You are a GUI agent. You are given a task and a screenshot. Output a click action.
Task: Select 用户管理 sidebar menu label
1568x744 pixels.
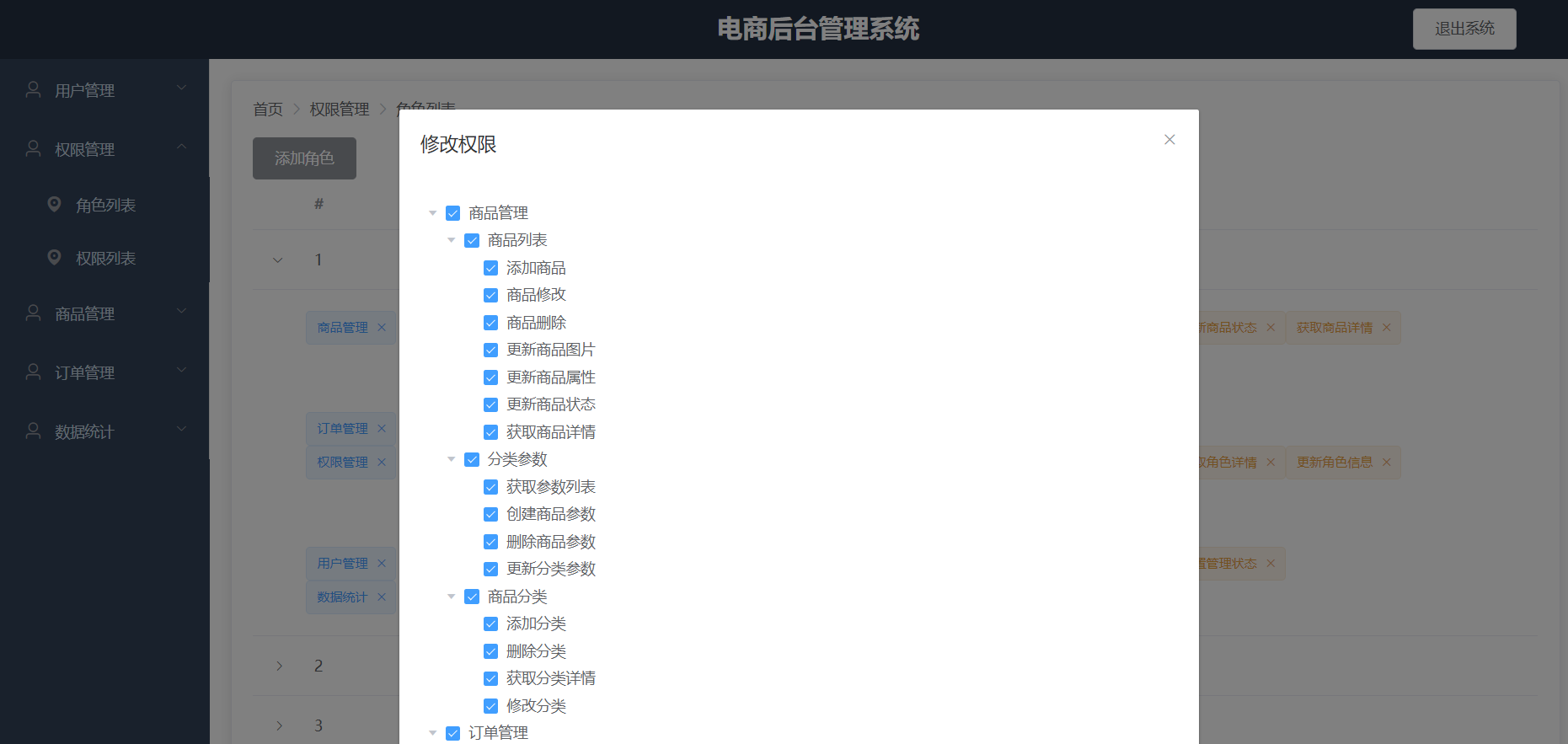pos(85,90)
